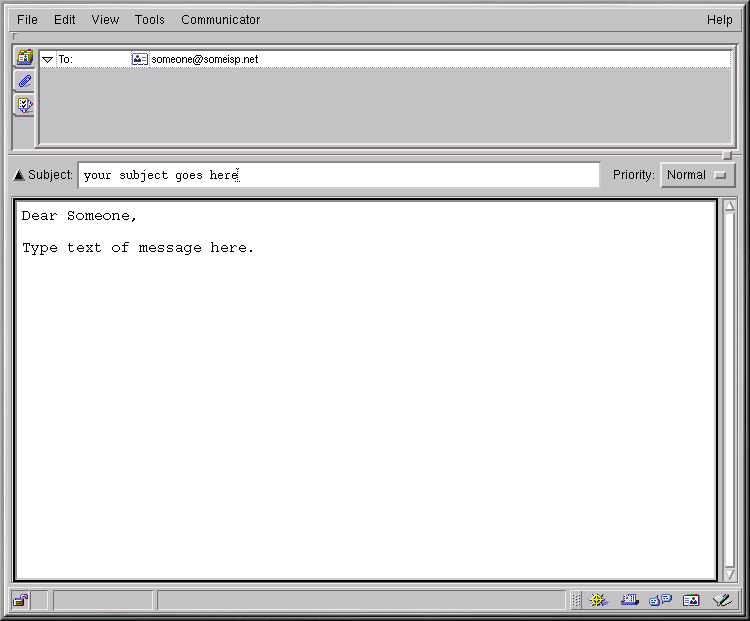Open Newsgroups from the component bar

[660, 600]
